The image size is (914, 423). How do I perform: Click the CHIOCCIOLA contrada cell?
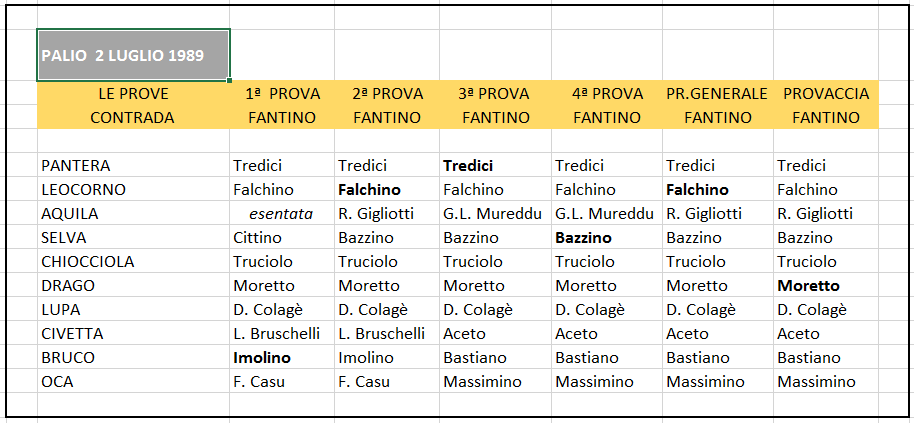pos(133,262)
